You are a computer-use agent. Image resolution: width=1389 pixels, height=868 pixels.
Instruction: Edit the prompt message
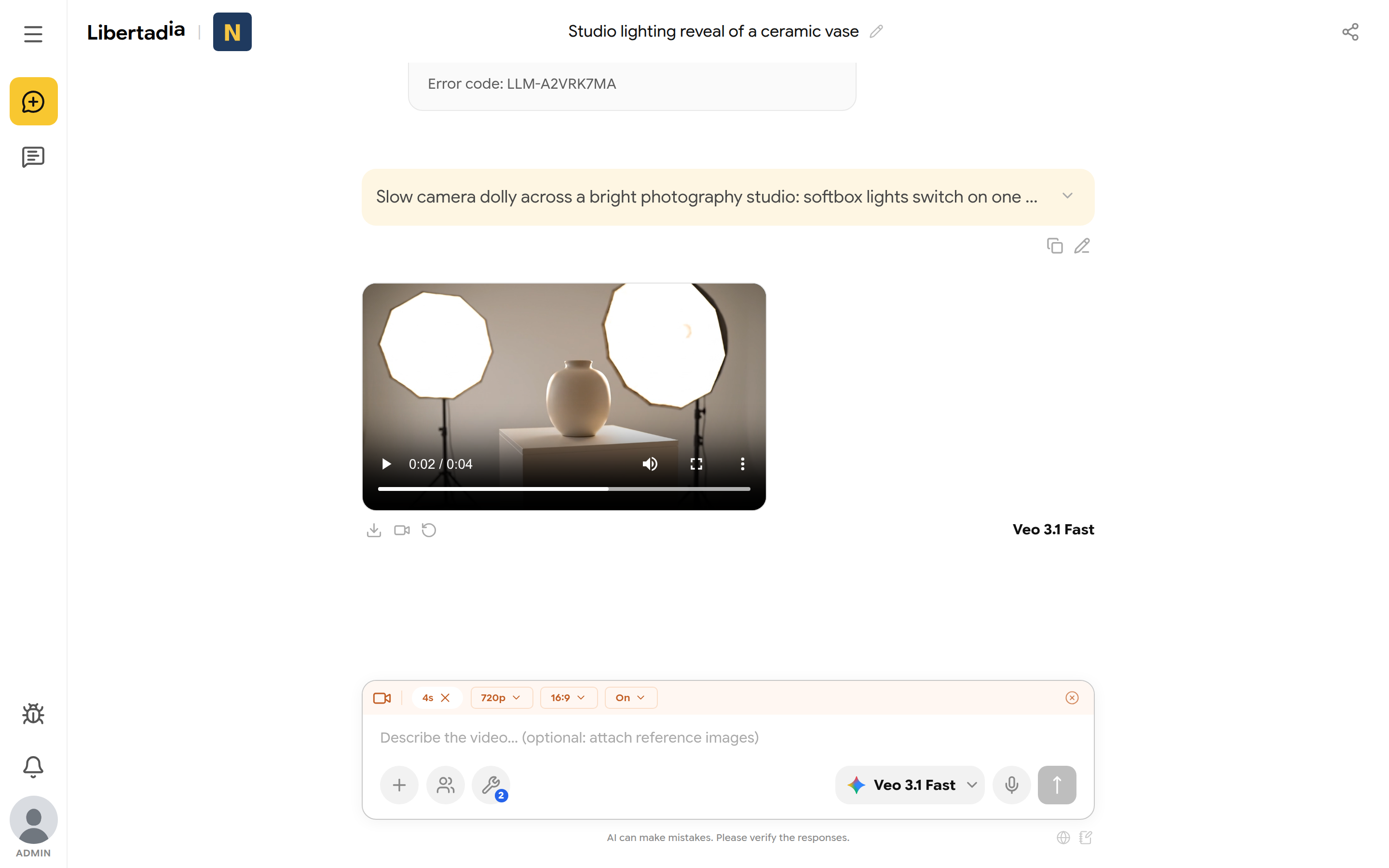coord(1082,246)
